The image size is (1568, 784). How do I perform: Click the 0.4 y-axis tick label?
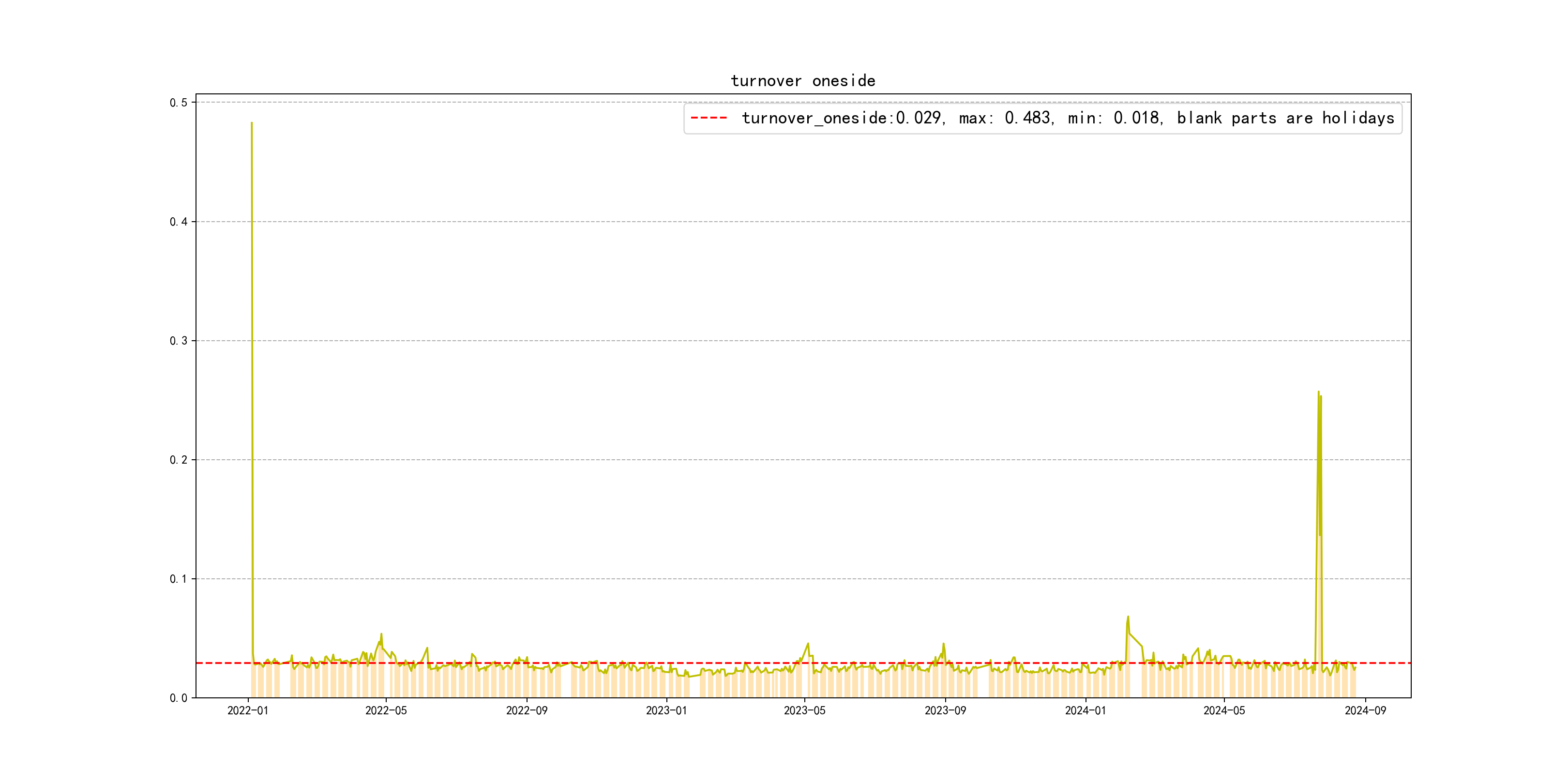pos(179,222)
